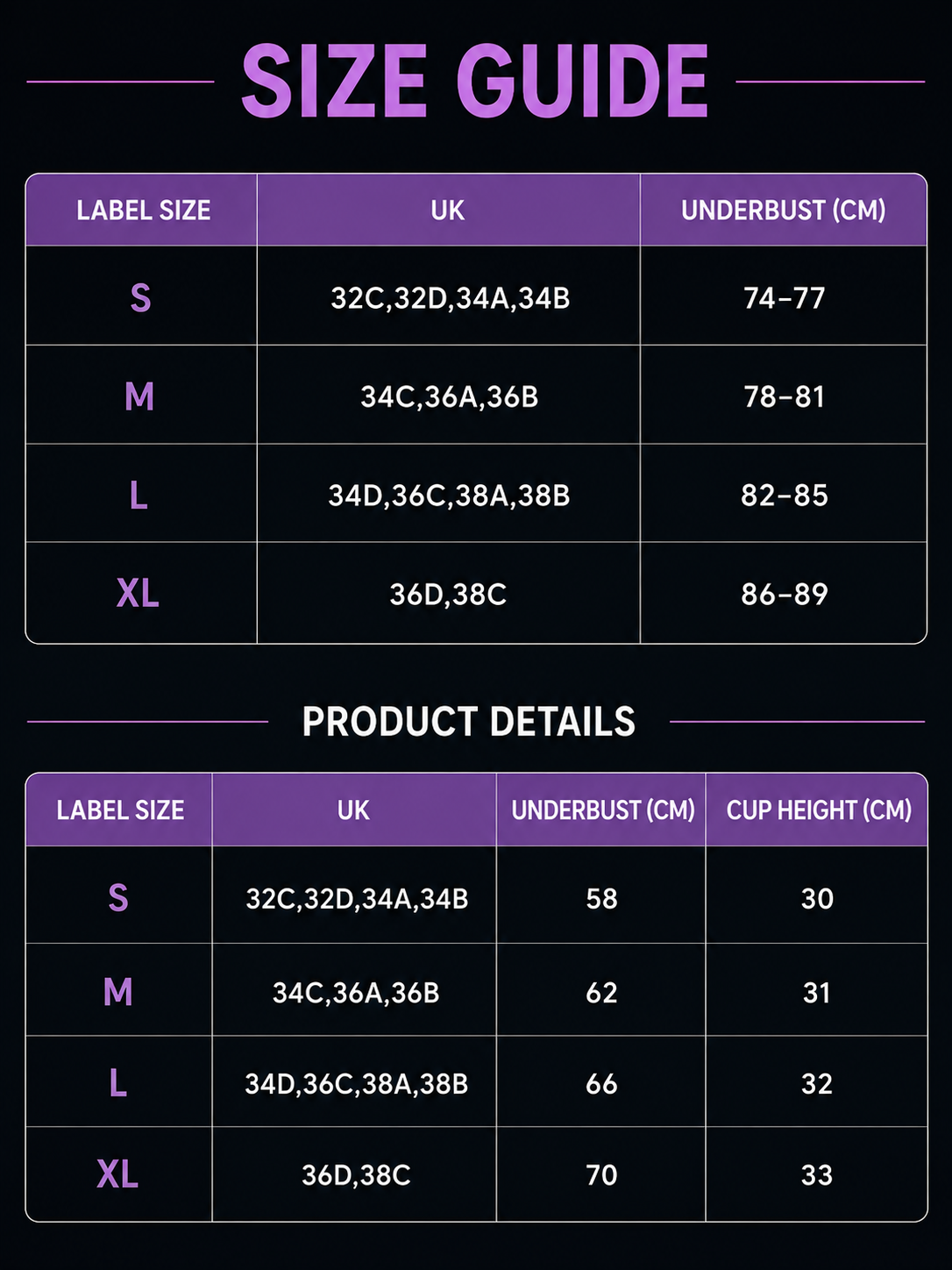Select the UK column header in top table
This screenshot has height=1270, width=952.
pos(448,210)
